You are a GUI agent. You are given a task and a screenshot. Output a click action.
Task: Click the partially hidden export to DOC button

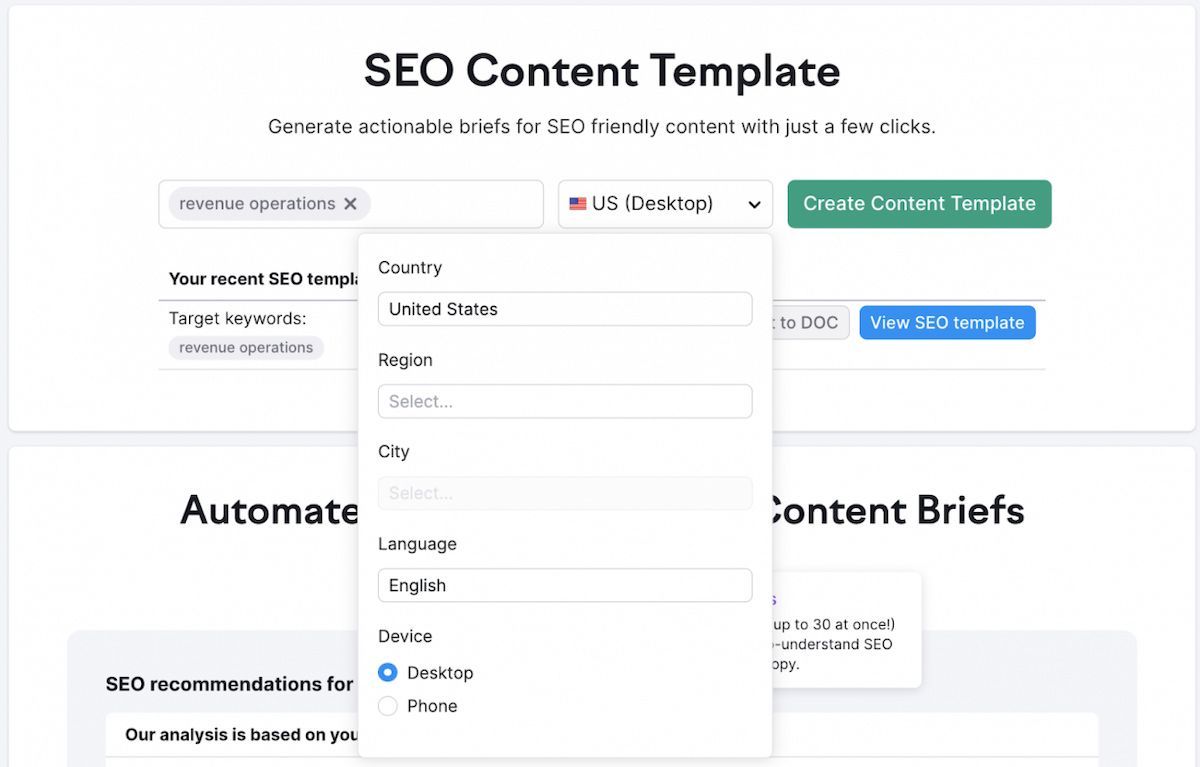coord(810,323)
